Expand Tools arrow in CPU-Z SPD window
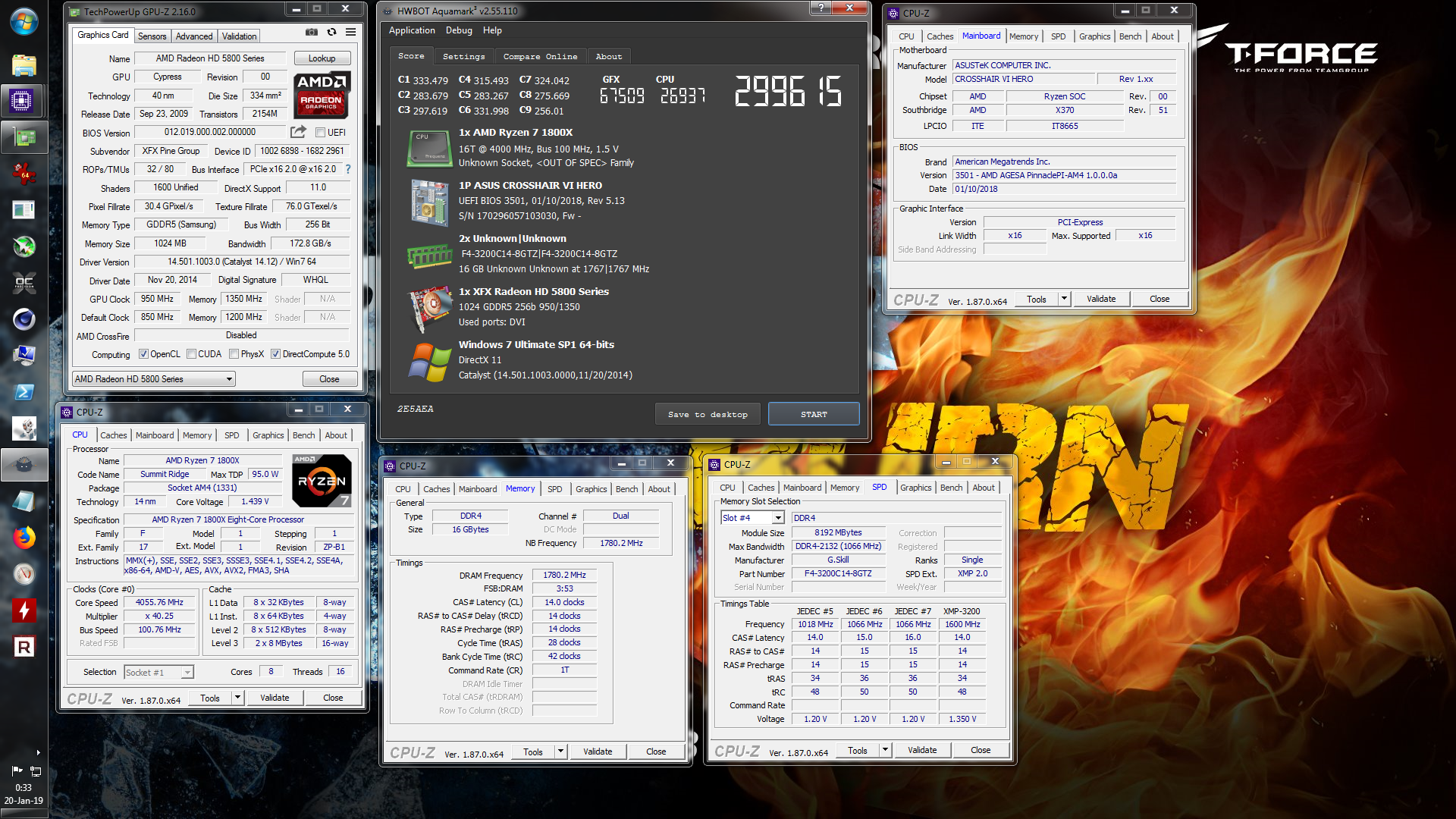 pos(885,750)
